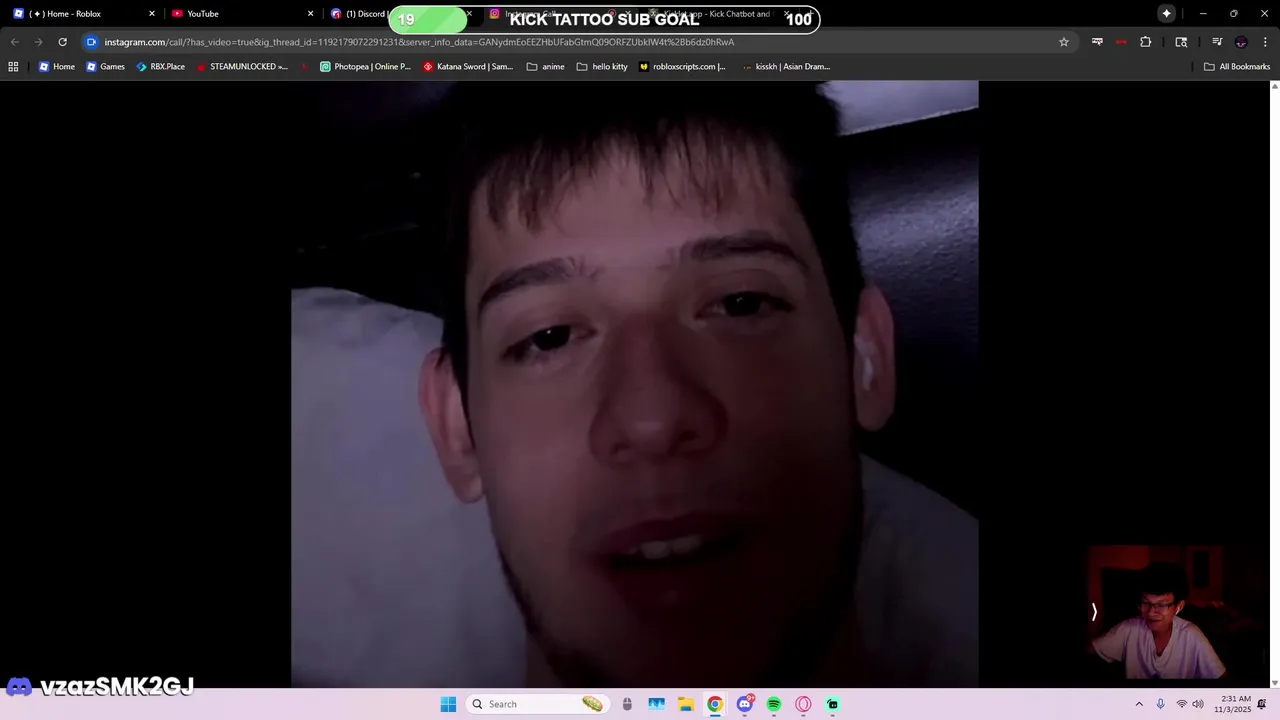Image resolution: width=1280 pixels, height=720 pixels.
Task: Open the Games bookmark
Action: [105, 67]
